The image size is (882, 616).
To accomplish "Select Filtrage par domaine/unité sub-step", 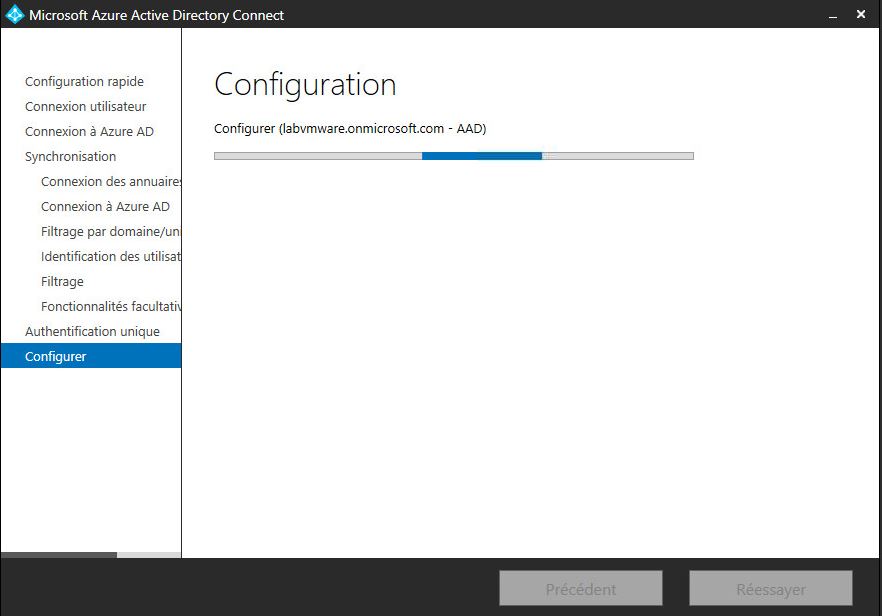I will (111, 231).
